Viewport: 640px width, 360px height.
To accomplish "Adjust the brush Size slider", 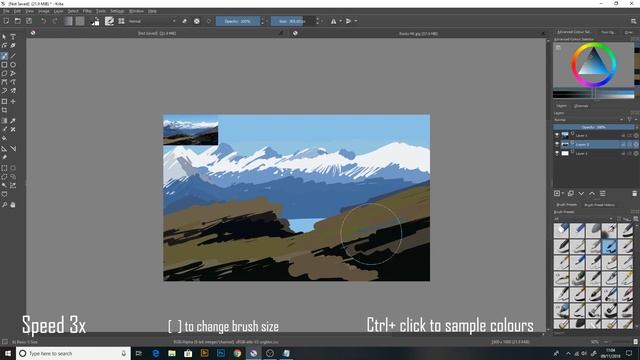I will point(293,21).
